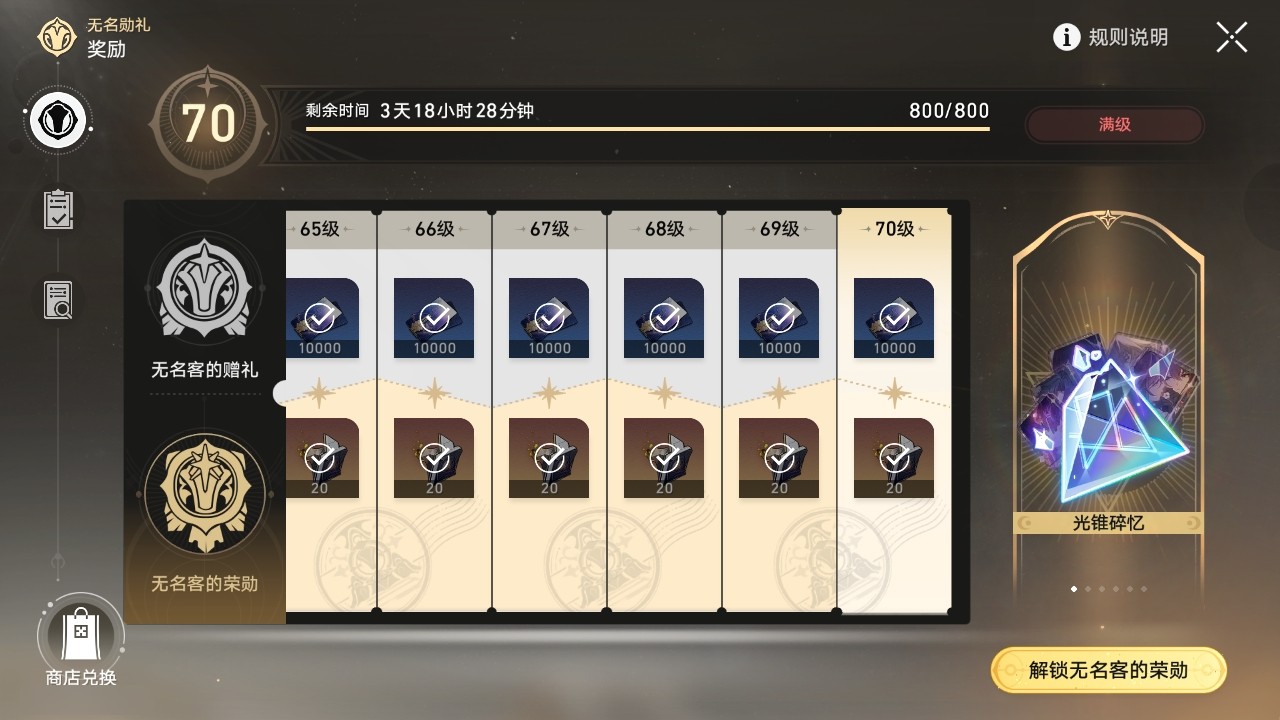This screenshot has height=720, width=1280.
Task: Click the level 66 claimed 10000 credits reward
Action: pos(434,318)
